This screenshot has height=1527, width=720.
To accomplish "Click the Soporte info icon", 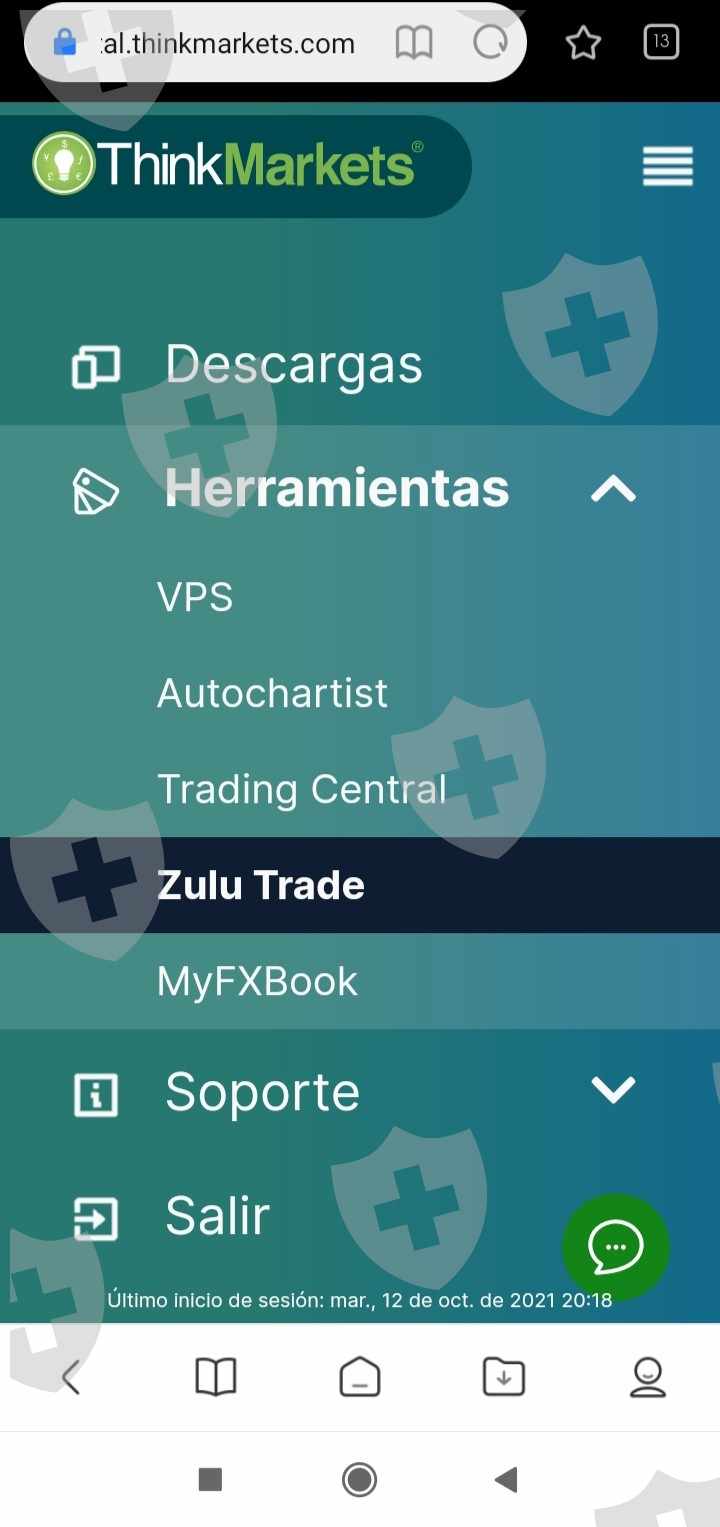I will 96,1095.
